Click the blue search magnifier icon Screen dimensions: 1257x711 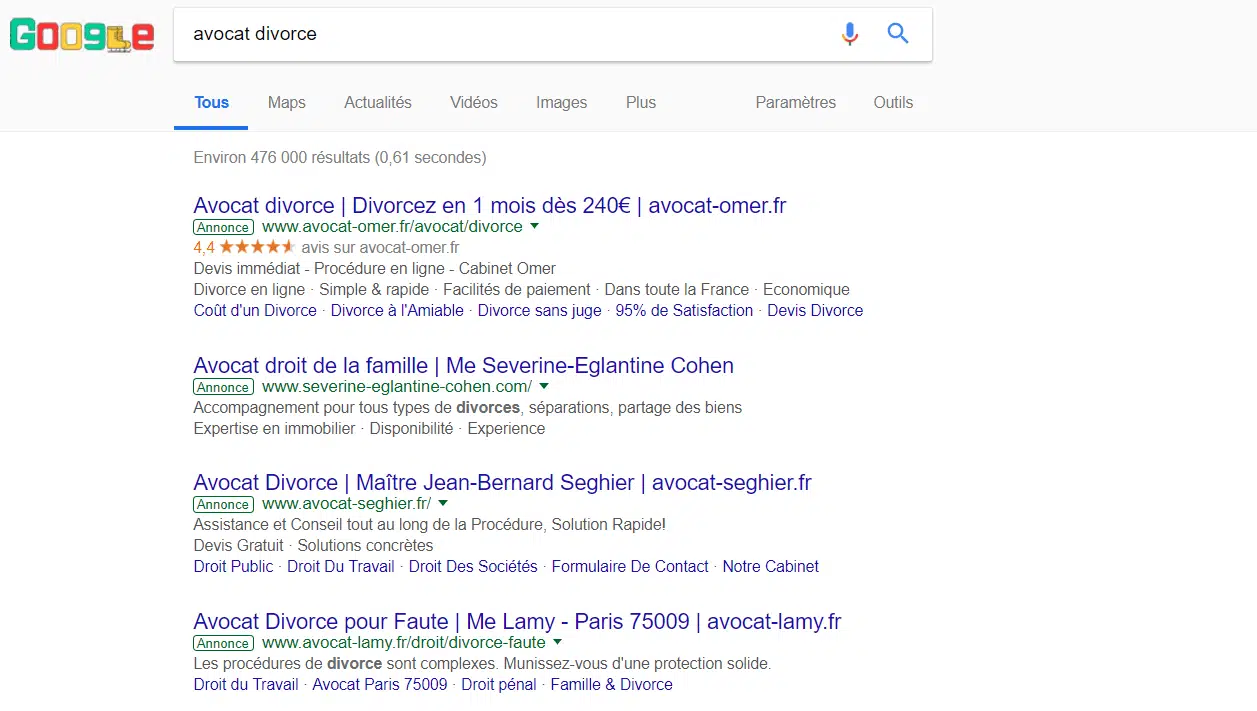[x=898, y=34]
